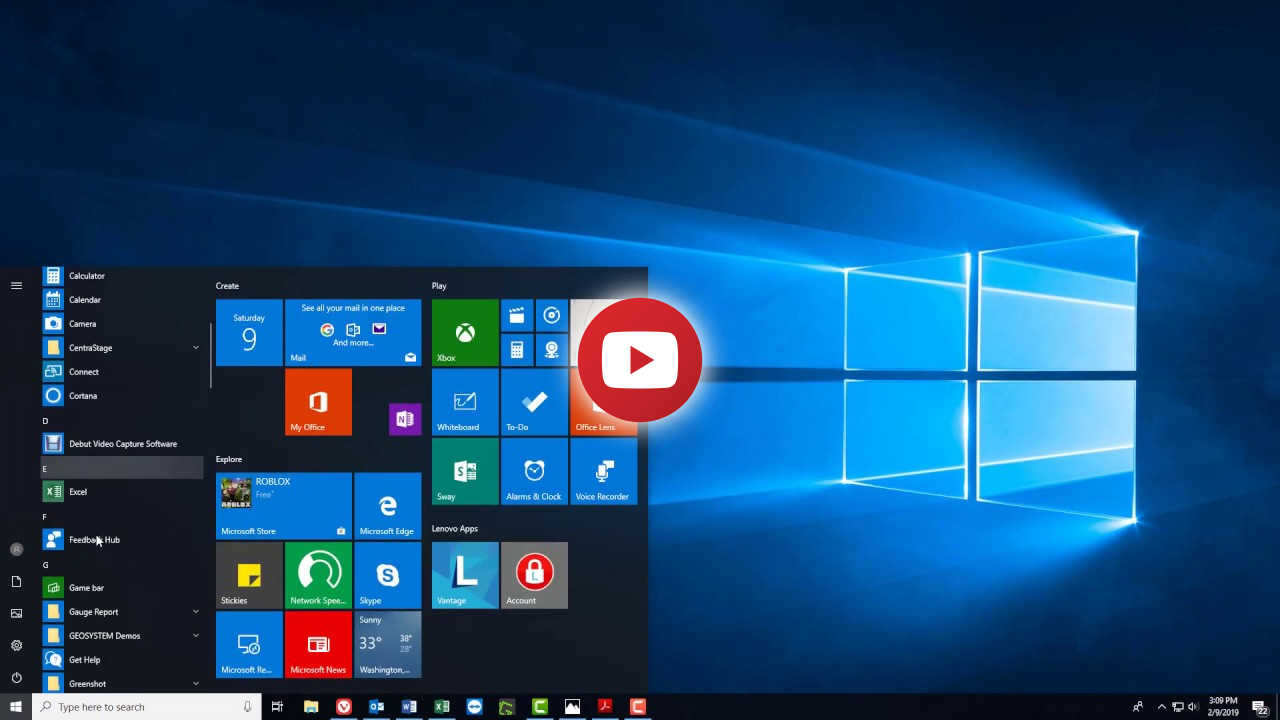This screenshot has height=720, width=1280.
Task: Open the Whiteboard tile
Action: pos(465,402)
